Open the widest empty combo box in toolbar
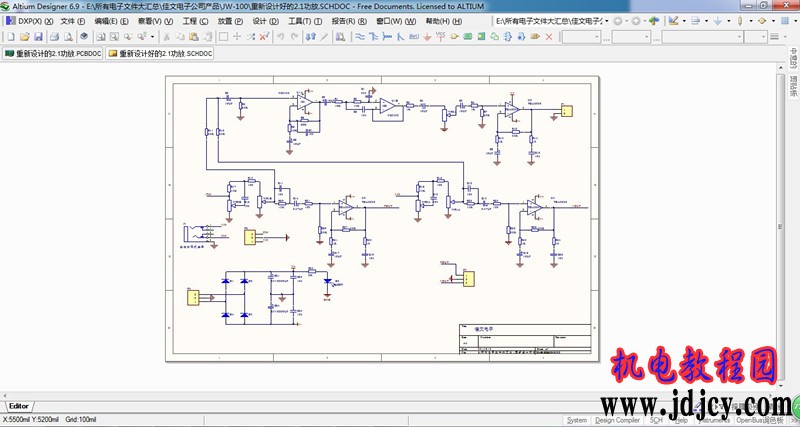The width and height of the screenshot is (800, 427). pyautogui.click(x=702, y=37)
